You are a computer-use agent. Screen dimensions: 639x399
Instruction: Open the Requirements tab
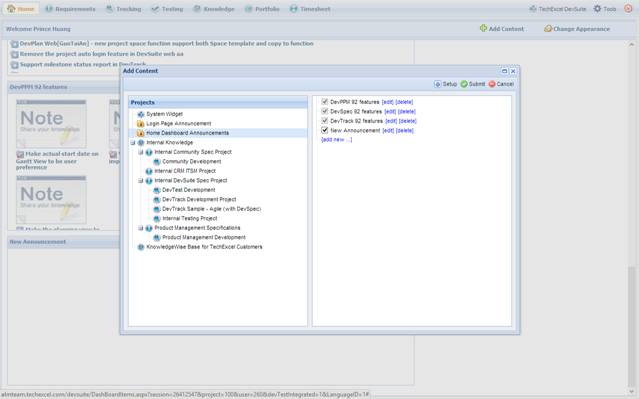click(x=70, y=9)
